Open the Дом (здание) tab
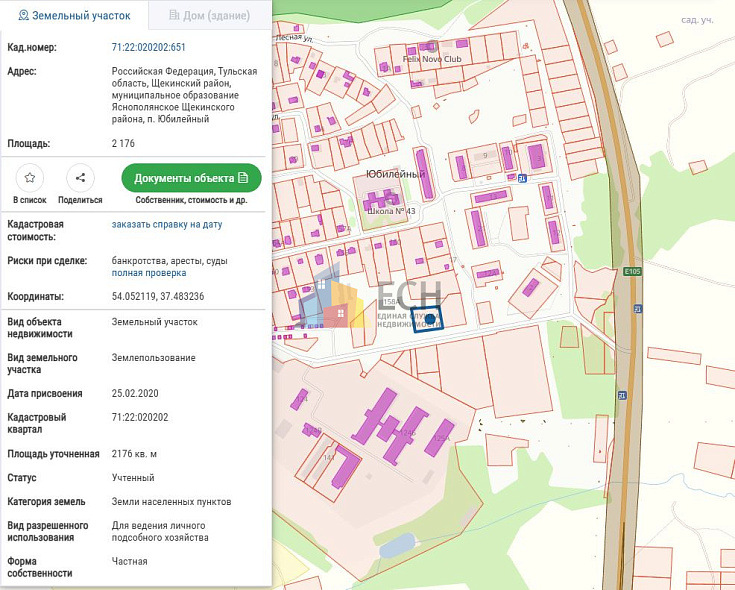Screen dimensions: 735x590 point(210,15)
